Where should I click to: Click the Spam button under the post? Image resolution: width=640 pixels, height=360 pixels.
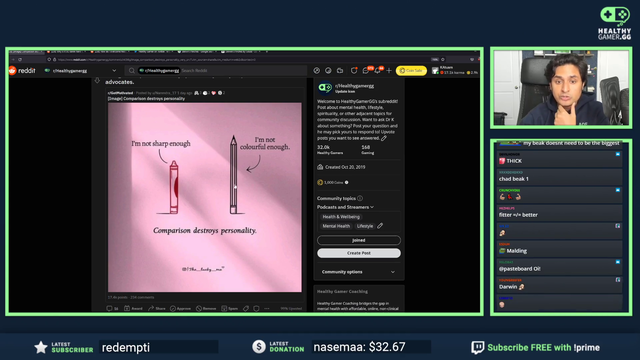[x=229, y=309]
